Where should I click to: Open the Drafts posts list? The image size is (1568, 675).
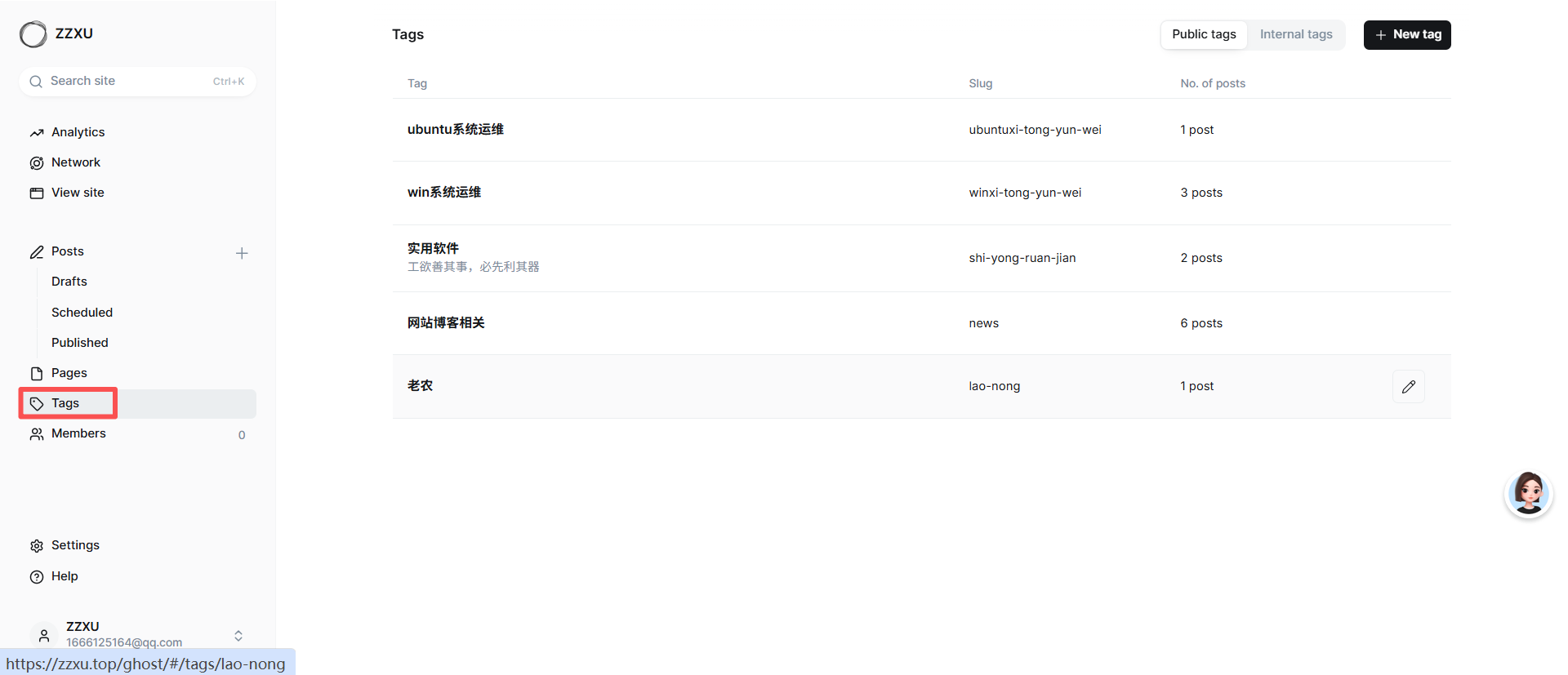tap(69, 282)
